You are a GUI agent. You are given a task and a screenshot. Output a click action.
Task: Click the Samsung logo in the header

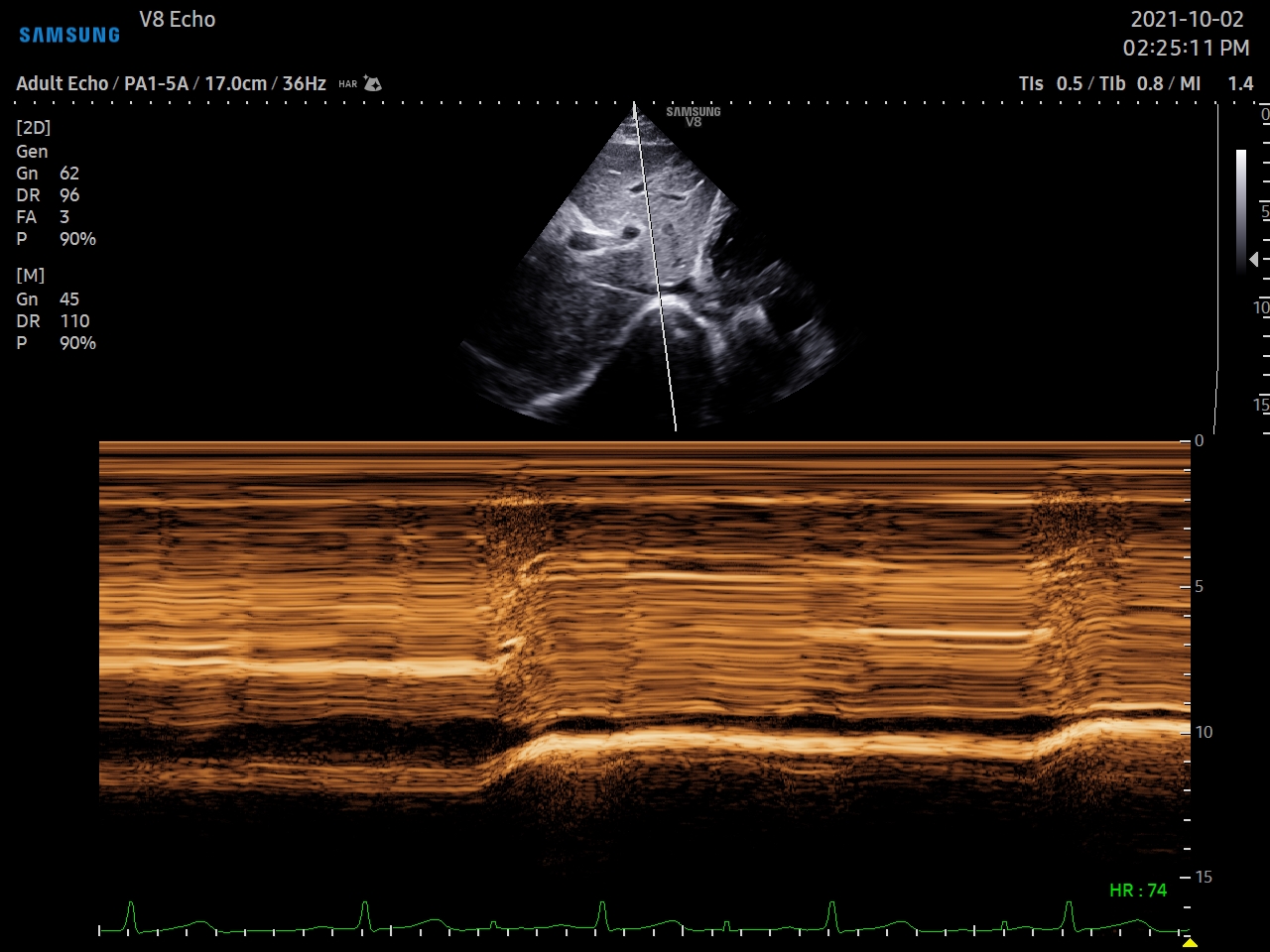click(x=69, y=35)
